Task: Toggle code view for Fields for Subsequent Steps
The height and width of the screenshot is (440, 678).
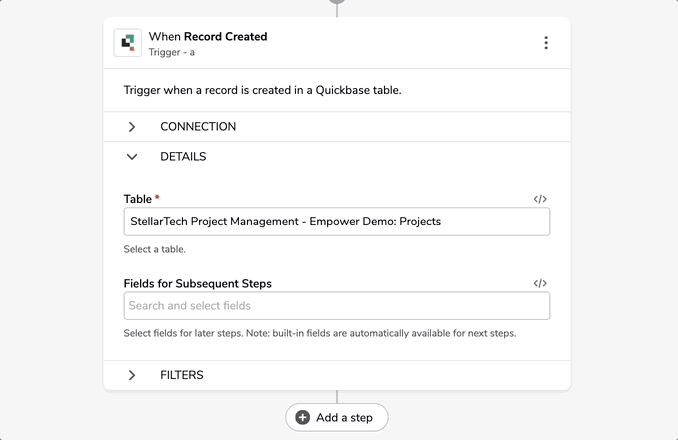Action: pos(540,283)
